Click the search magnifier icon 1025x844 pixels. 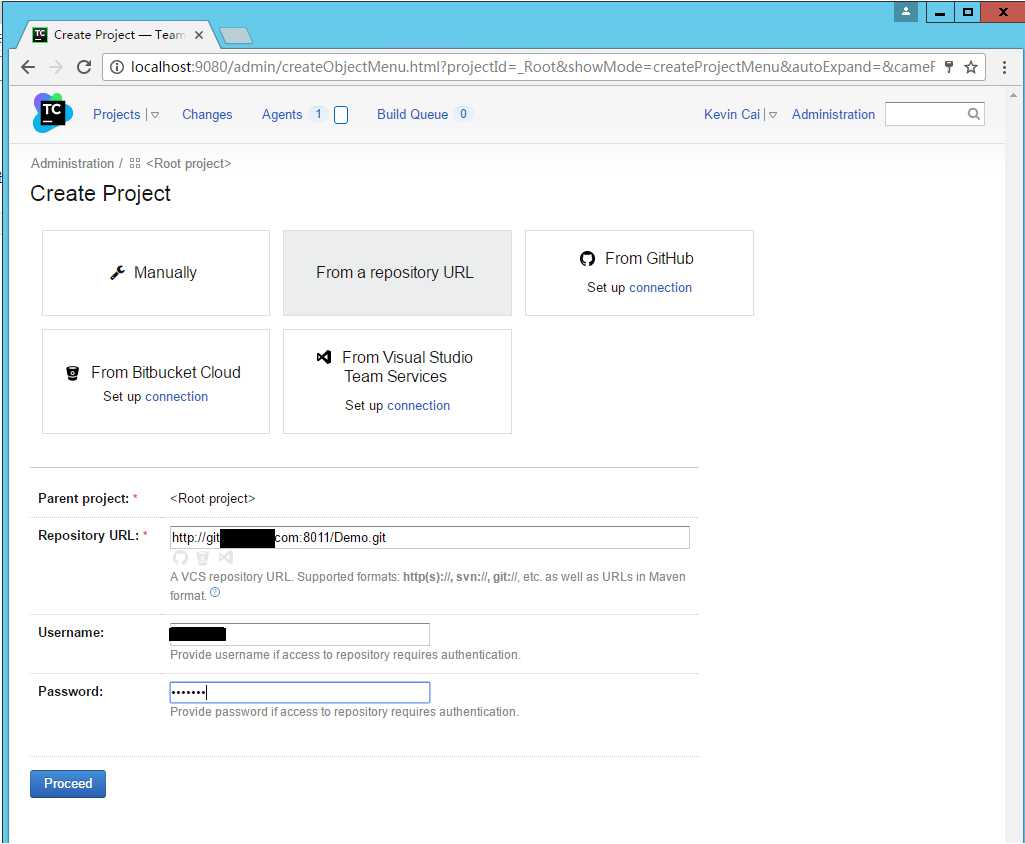(973, 114)
